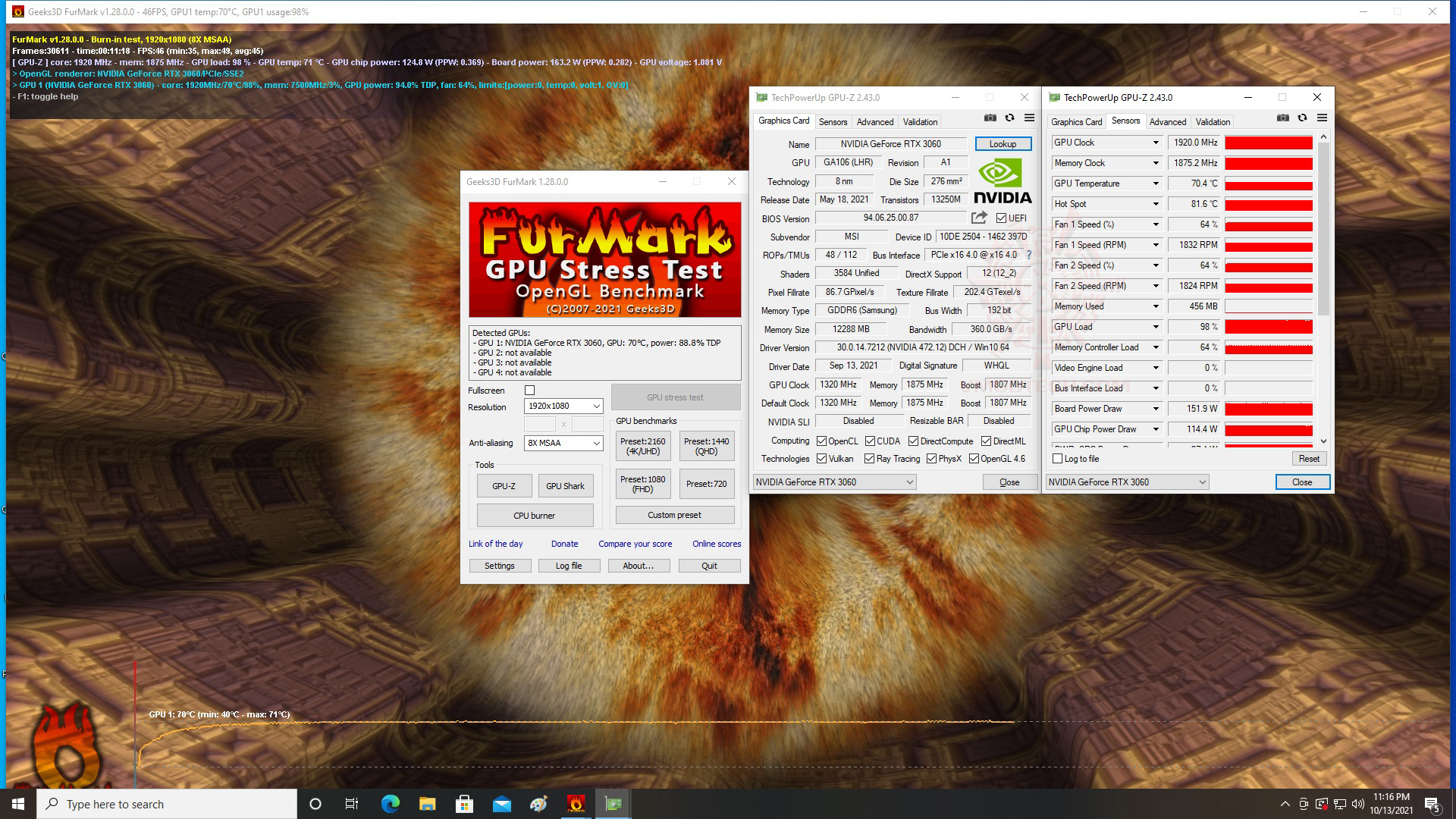Open the GPU-Z hamburger menu
The height and width of the screenshot is (819, 1456).
1030,118
